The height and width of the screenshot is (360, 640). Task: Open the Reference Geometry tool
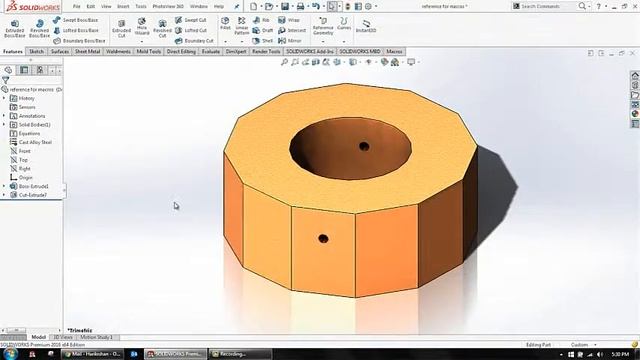pos(323,26)
